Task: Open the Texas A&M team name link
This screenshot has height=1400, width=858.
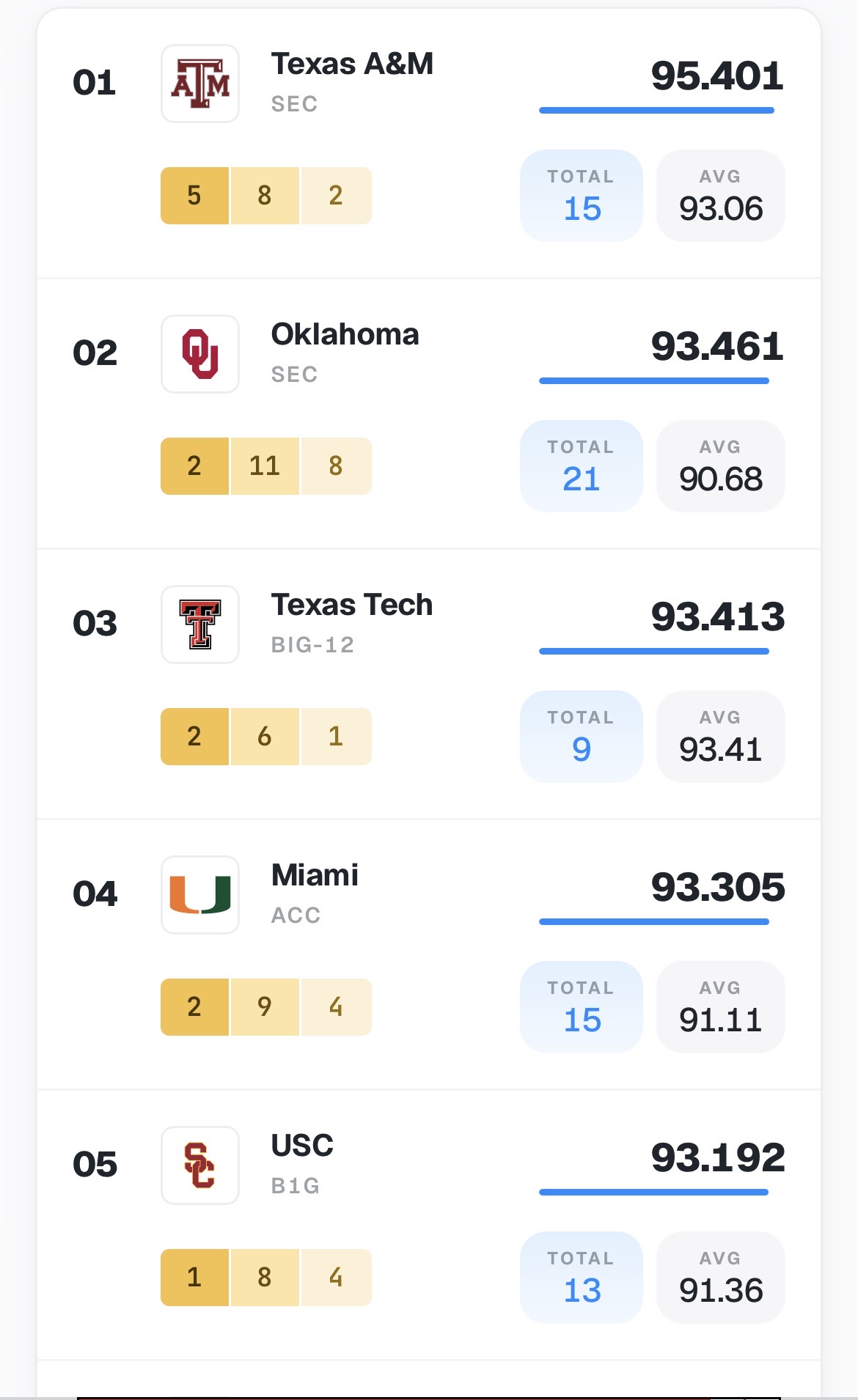Action: 352,64
